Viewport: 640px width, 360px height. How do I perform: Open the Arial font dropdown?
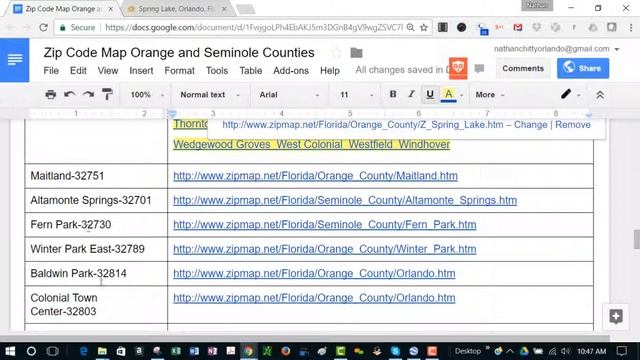(x=289, y=95)
